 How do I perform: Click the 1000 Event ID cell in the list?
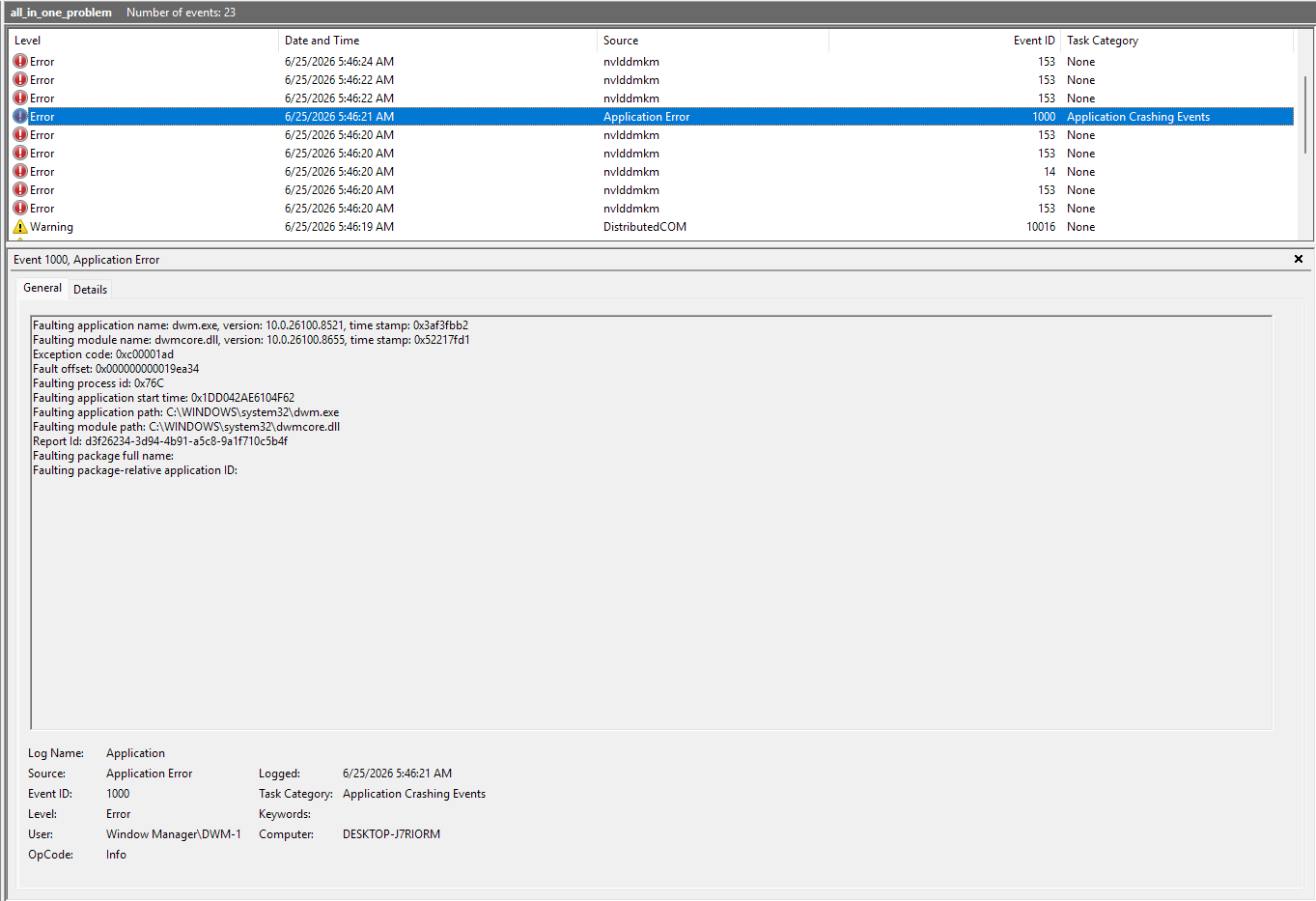1044,117
